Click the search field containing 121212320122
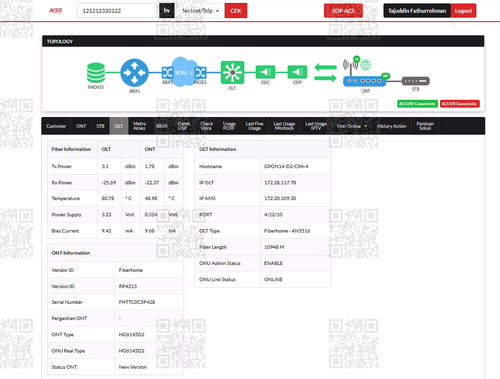The image size is (500, 379). [x=117, y=11]
